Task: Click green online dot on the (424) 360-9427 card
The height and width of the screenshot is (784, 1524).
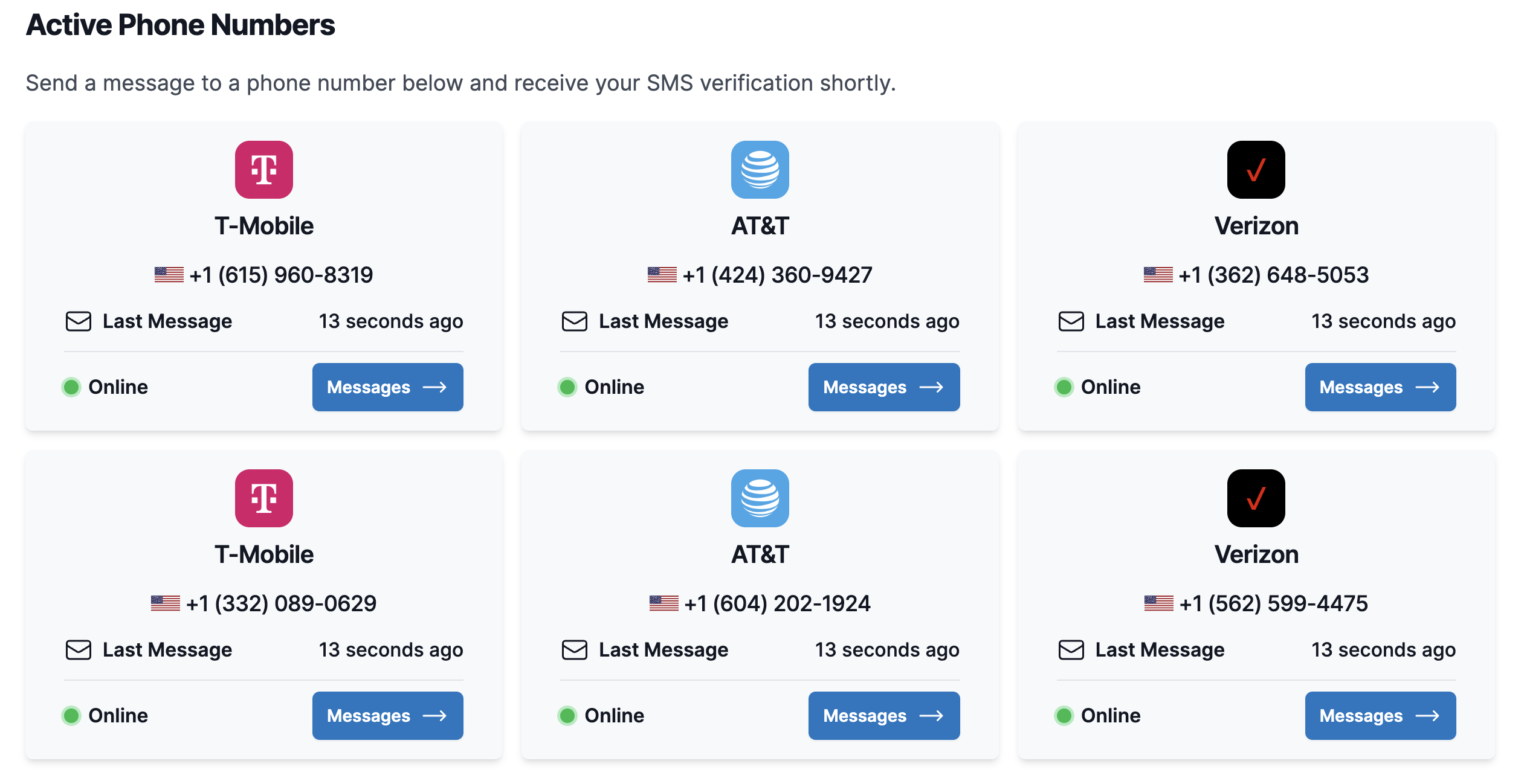Action: [567, 387]
